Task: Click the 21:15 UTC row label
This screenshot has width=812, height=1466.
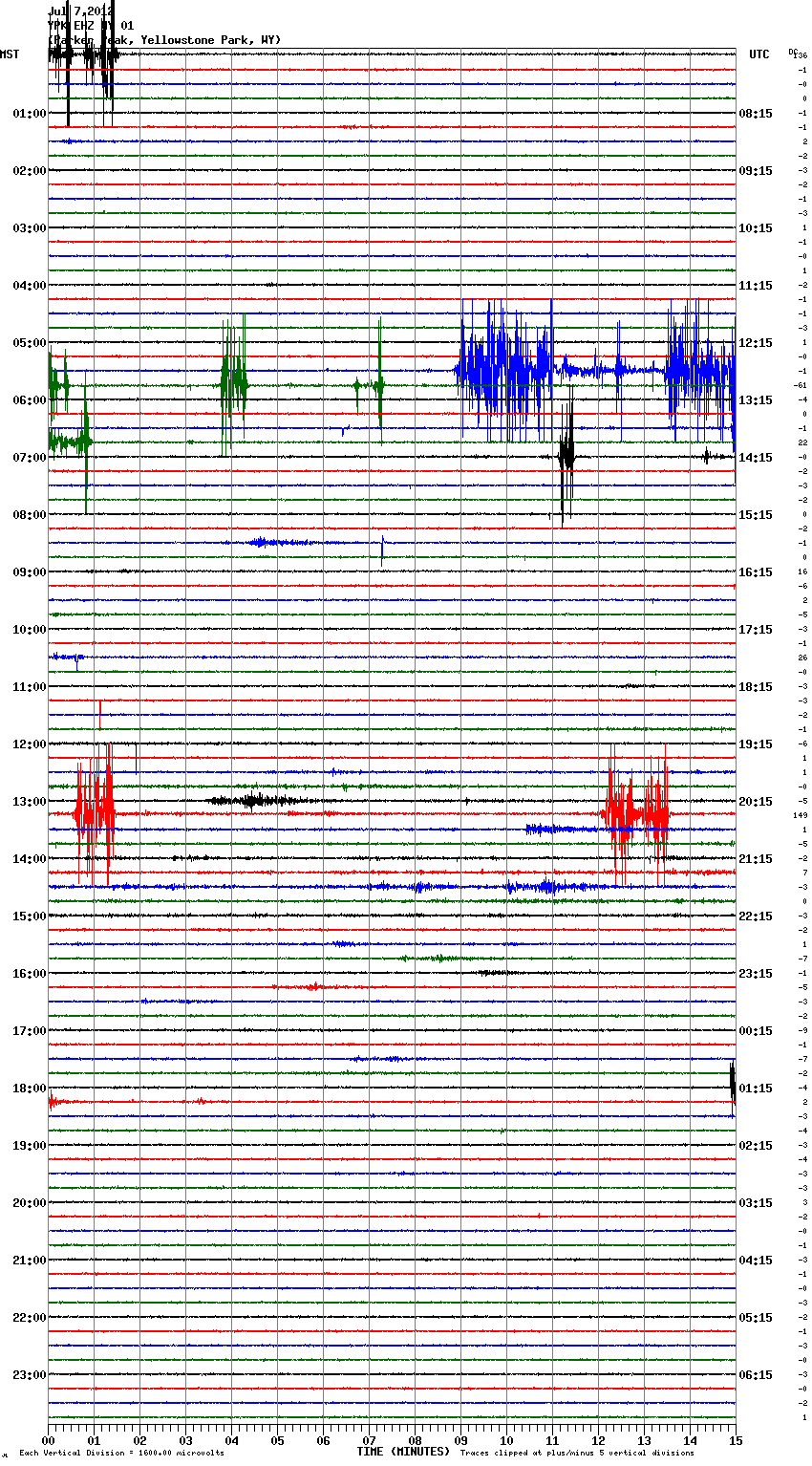Action: (756, 859)
